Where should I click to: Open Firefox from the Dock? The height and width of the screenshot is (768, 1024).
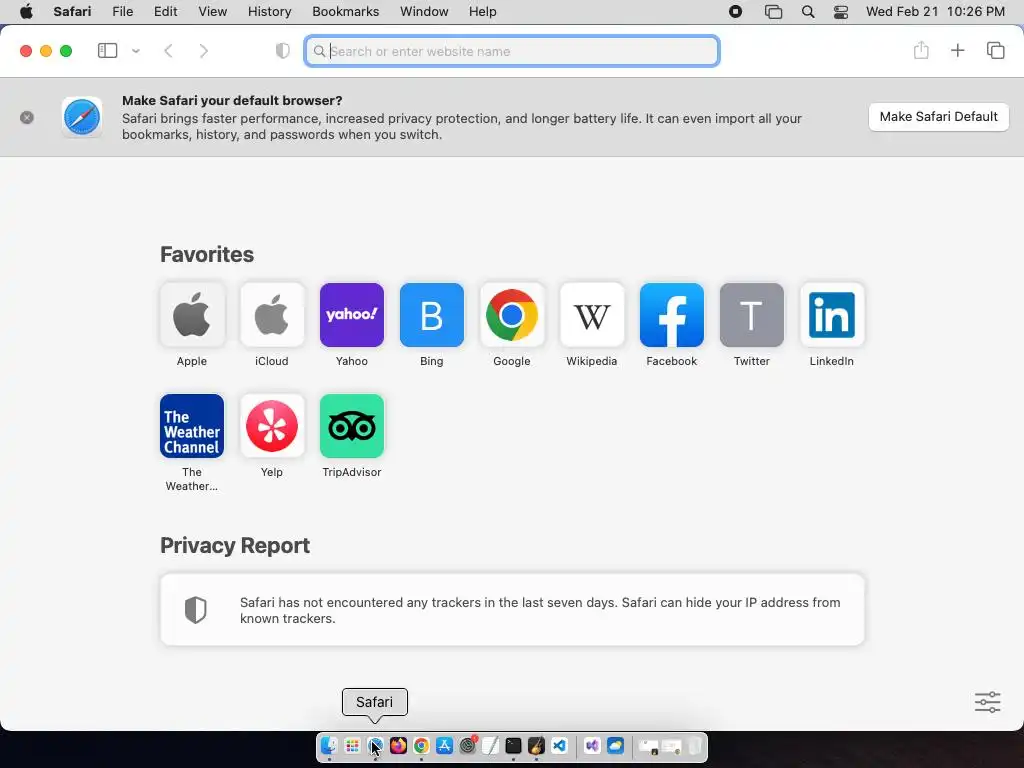[398, 745]
